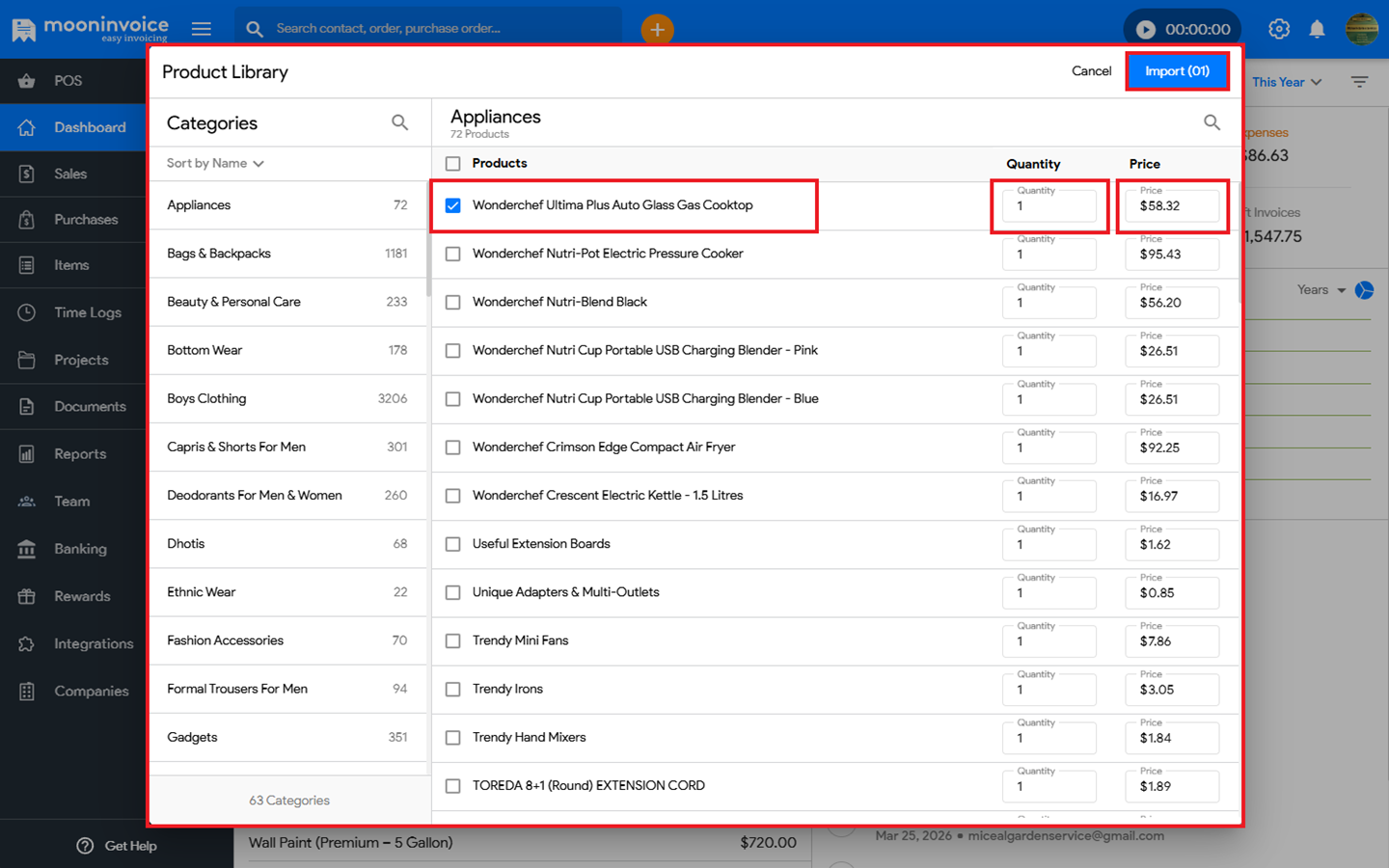Open the filter icon beside This Year

1359,82
